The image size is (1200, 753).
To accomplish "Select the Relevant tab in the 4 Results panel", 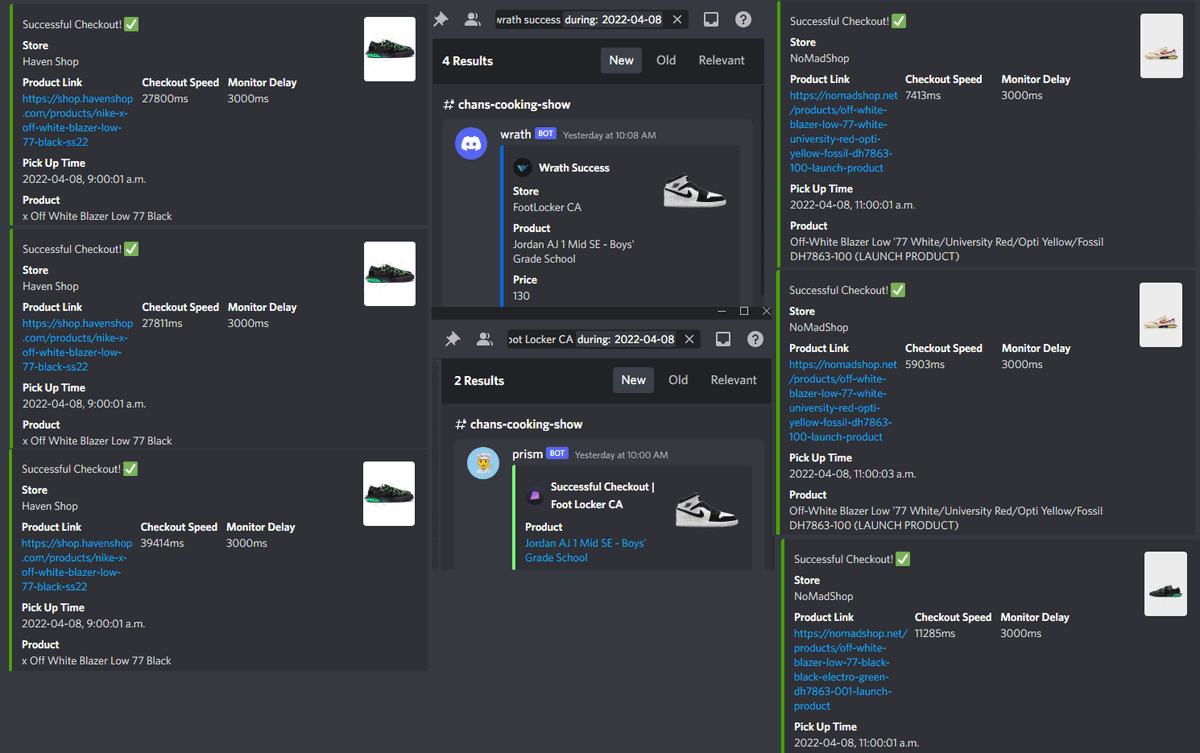I will [721, 60].
